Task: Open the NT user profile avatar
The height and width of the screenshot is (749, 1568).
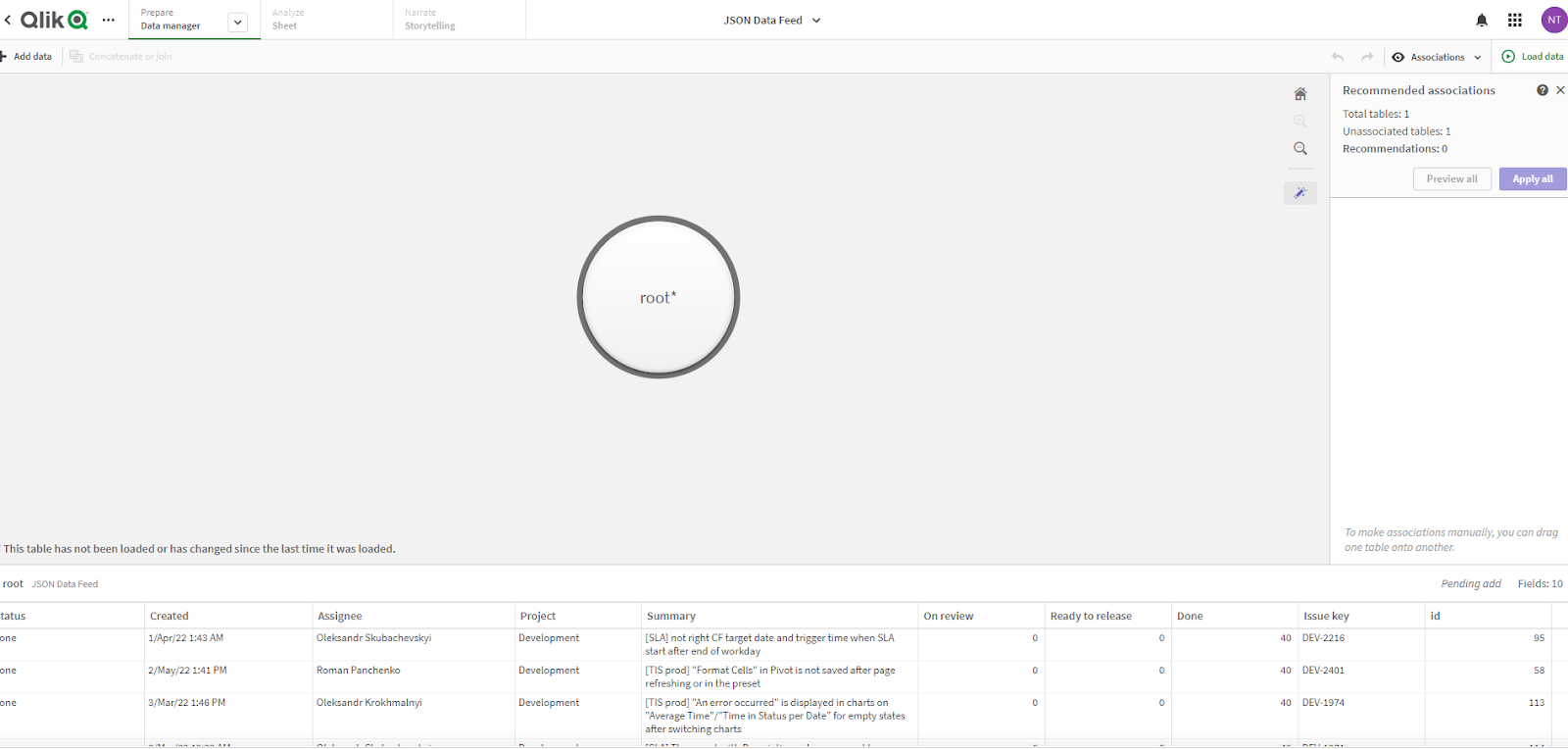Action: [1553, 20]
